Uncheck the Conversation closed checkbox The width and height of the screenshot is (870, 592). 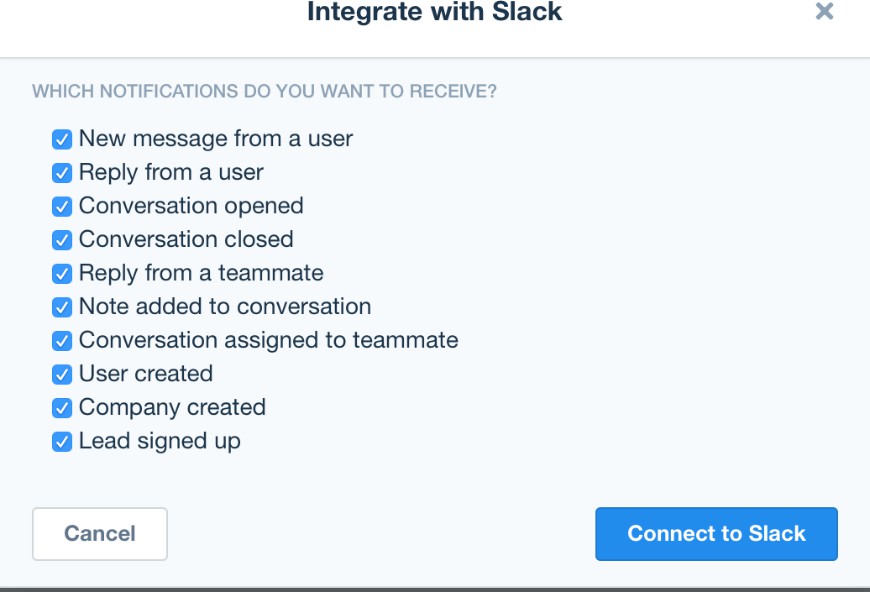pos(62,240)
